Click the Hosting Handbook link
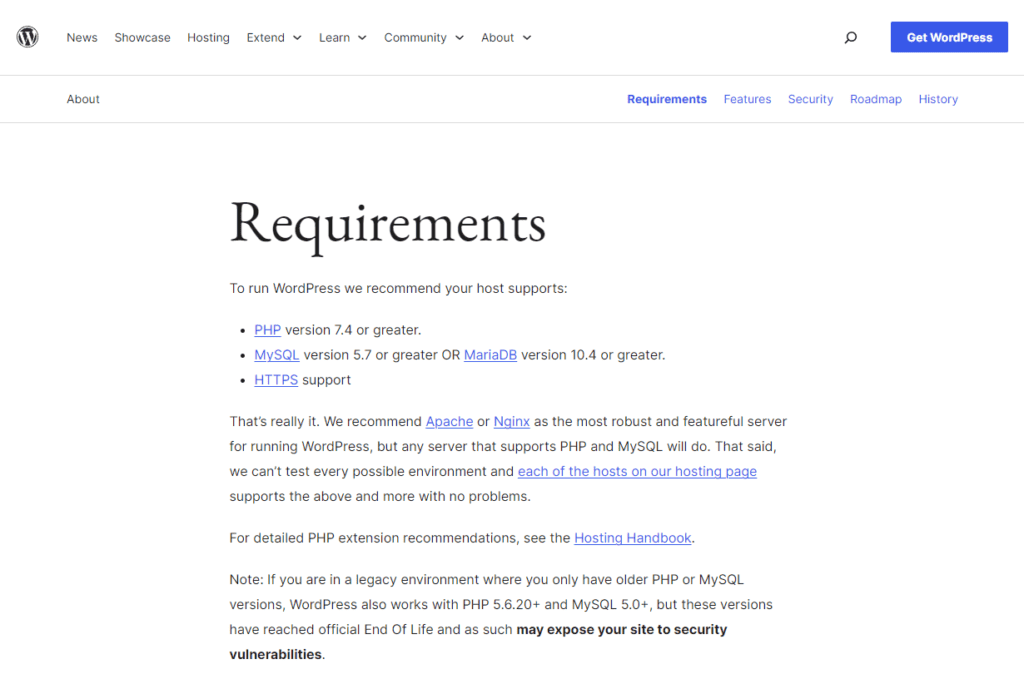1024x674 pixels. [632, 537]
